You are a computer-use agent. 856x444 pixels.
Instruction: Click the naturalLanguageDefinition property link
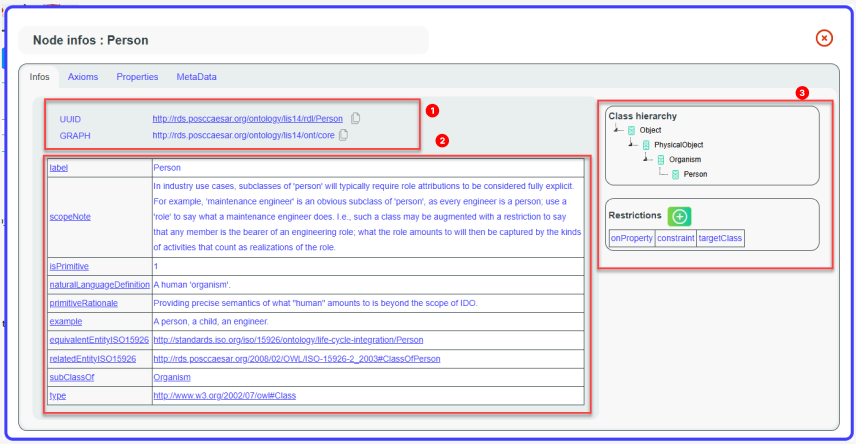(x=99, y=285)
